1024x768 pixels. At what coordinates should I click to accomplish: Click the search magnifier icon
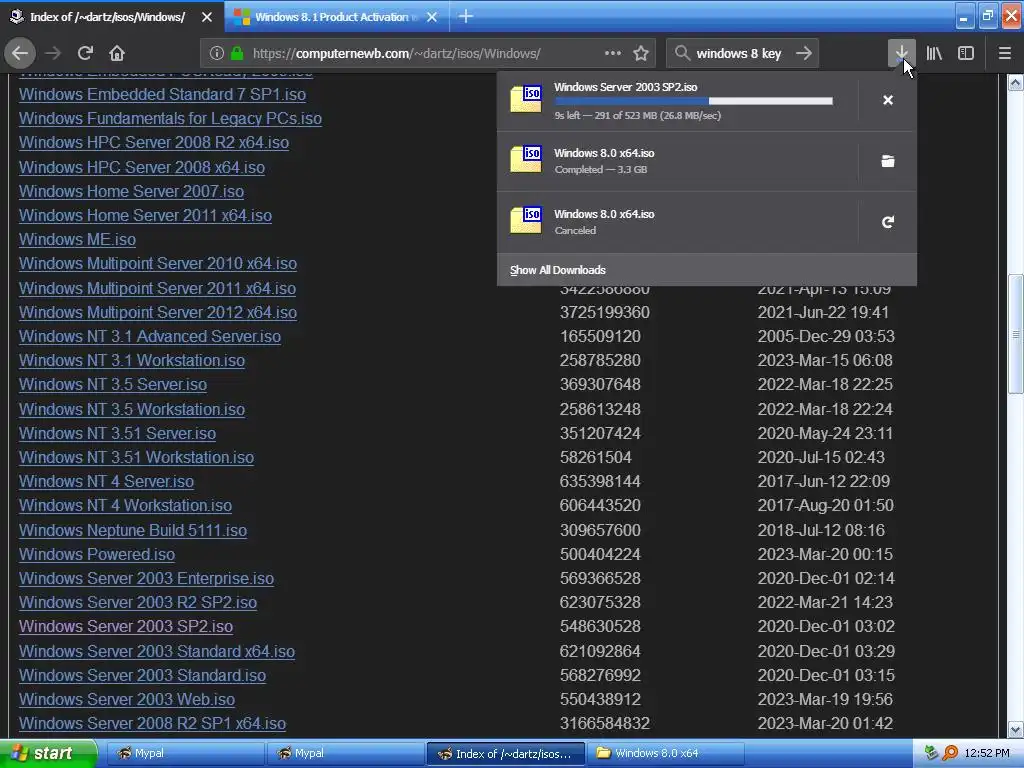682,53
